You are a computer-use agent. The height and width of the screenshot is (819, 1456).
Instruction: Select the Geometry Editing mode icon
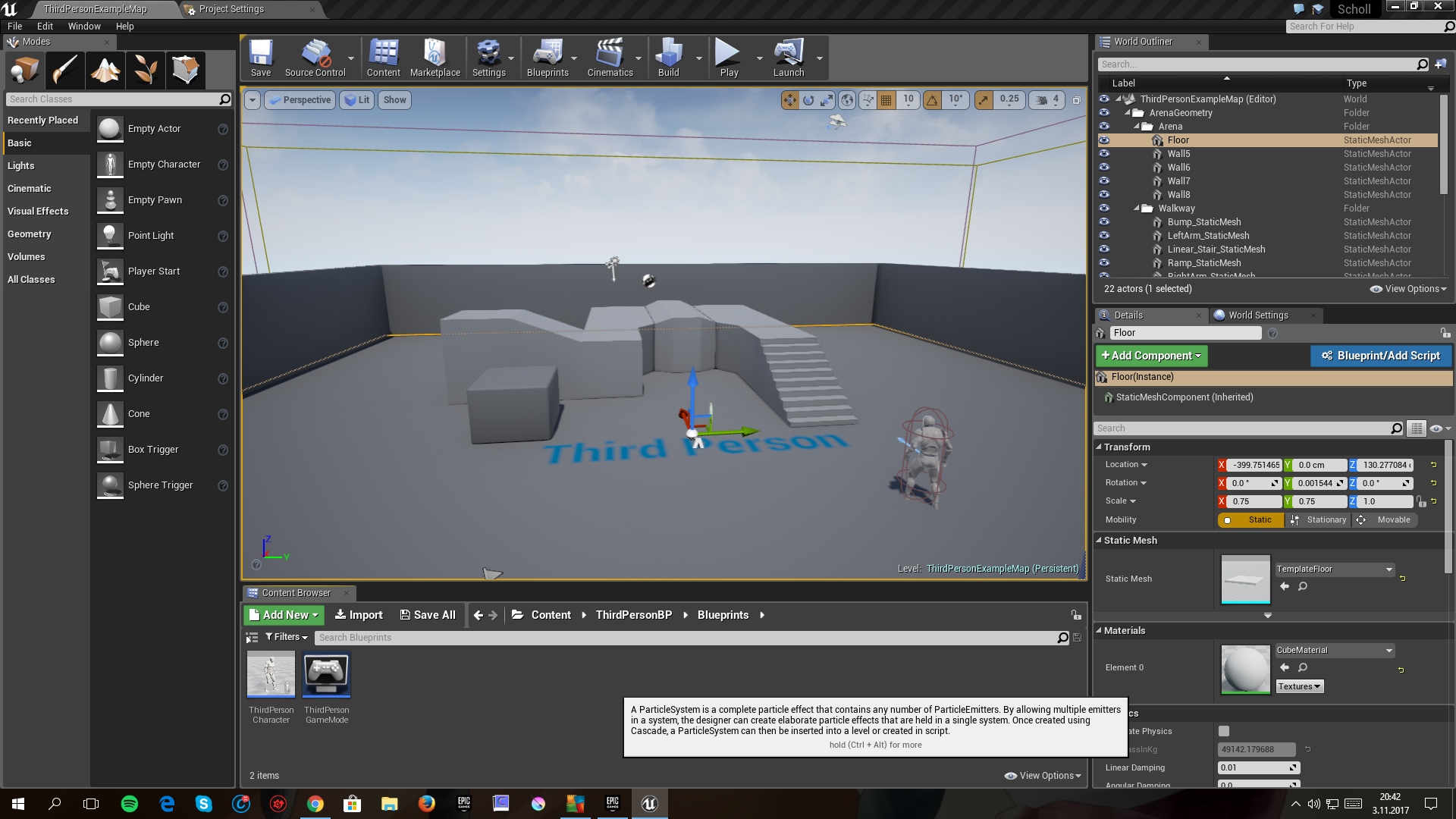click(x=186, y=71)
